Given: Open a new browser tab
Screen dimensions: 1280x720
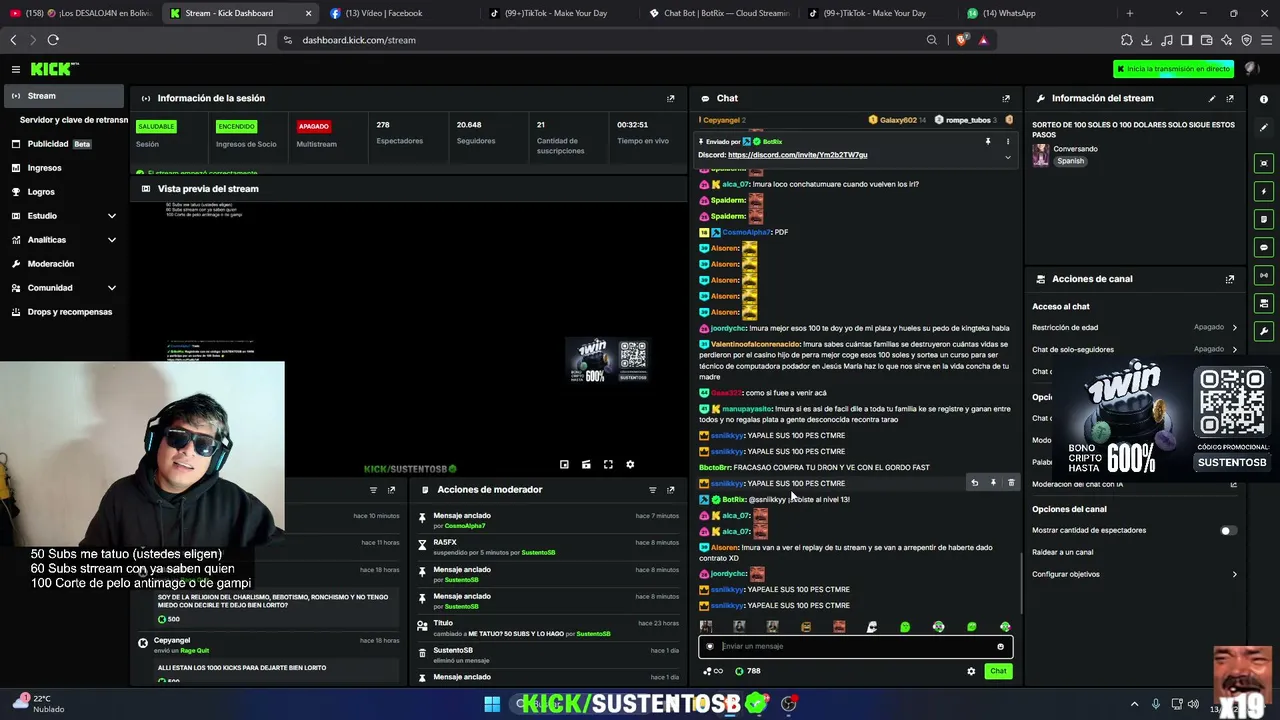Looking at the screenshot, I should click(1130, 13).
